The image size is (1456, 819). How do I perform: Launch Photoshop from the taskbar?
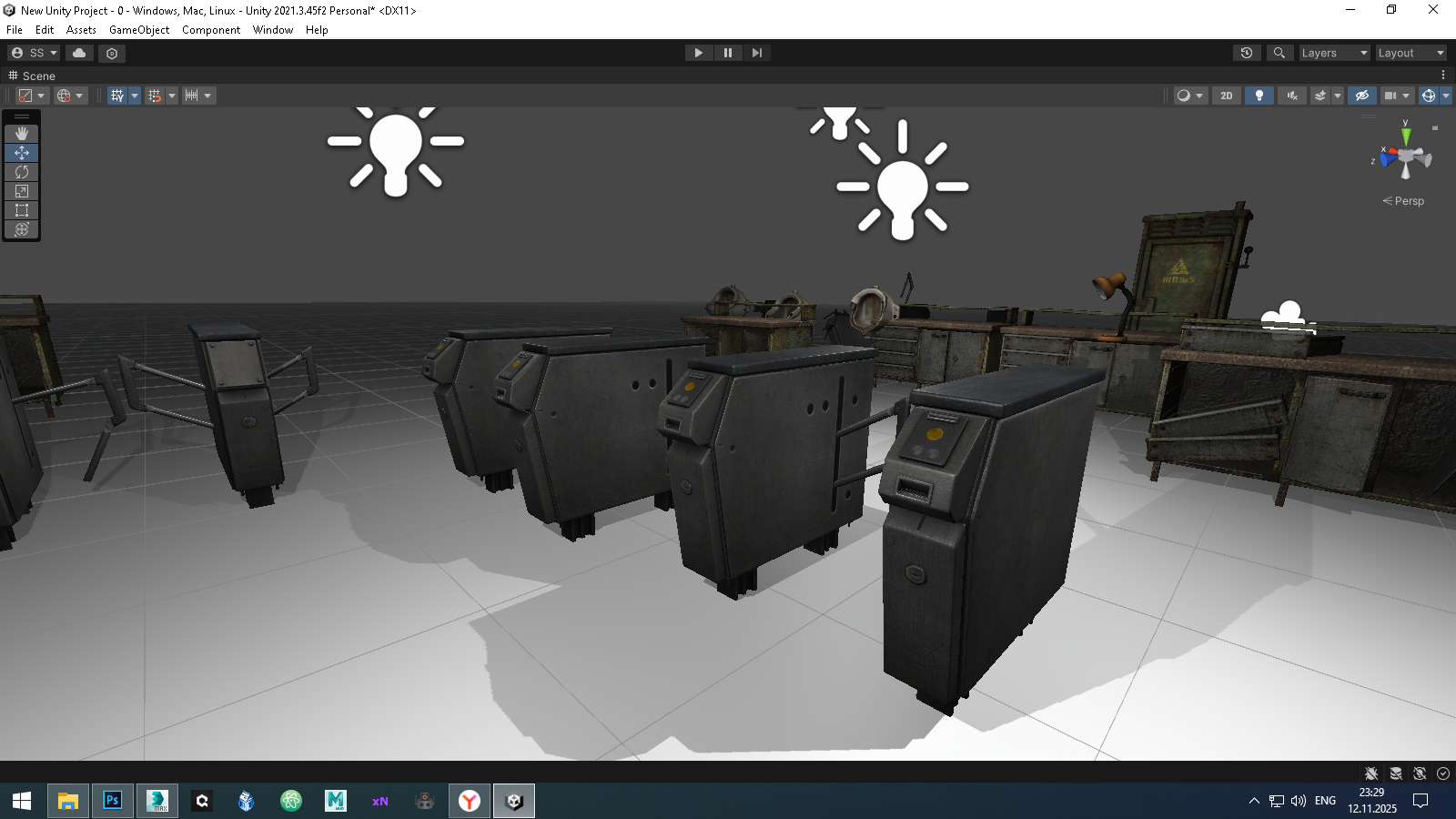pyautogui.click(x=112, y=801)
